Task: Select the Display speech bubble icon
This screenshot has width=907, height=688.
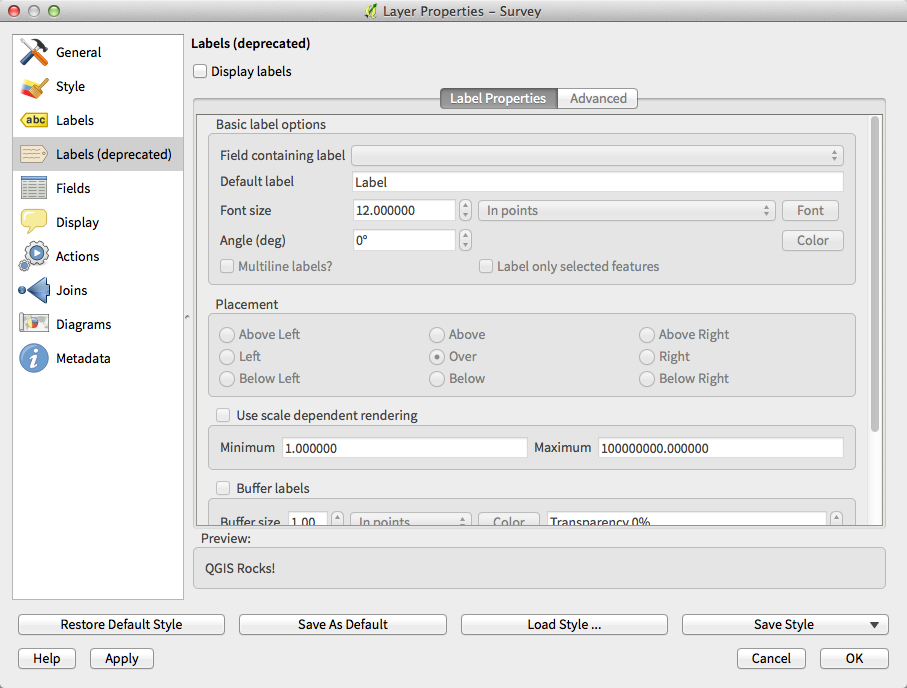Action: tap(34, 222)
